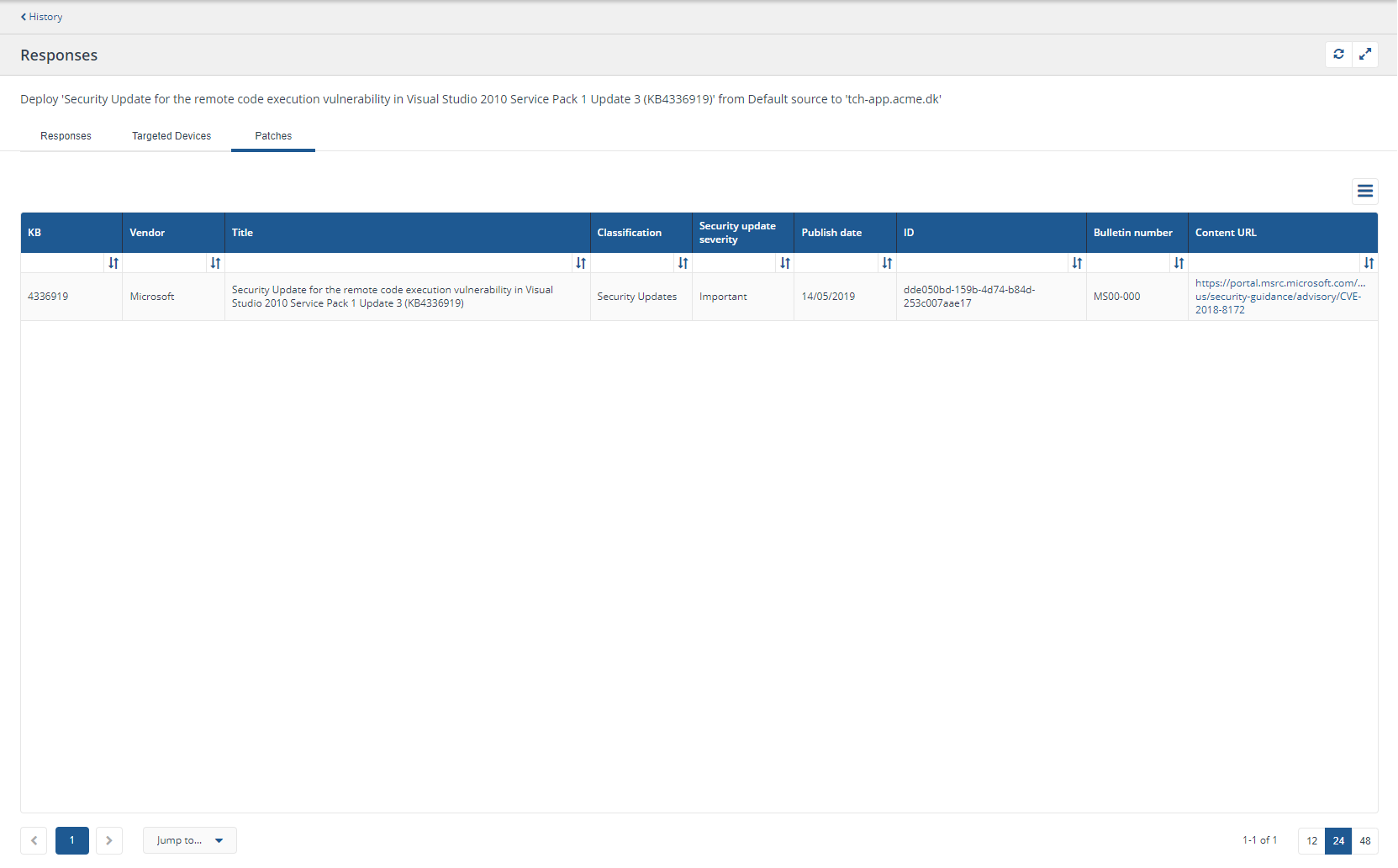Select page 1
The width and height of the screenshot is (1398, 868).
[72, 840]
